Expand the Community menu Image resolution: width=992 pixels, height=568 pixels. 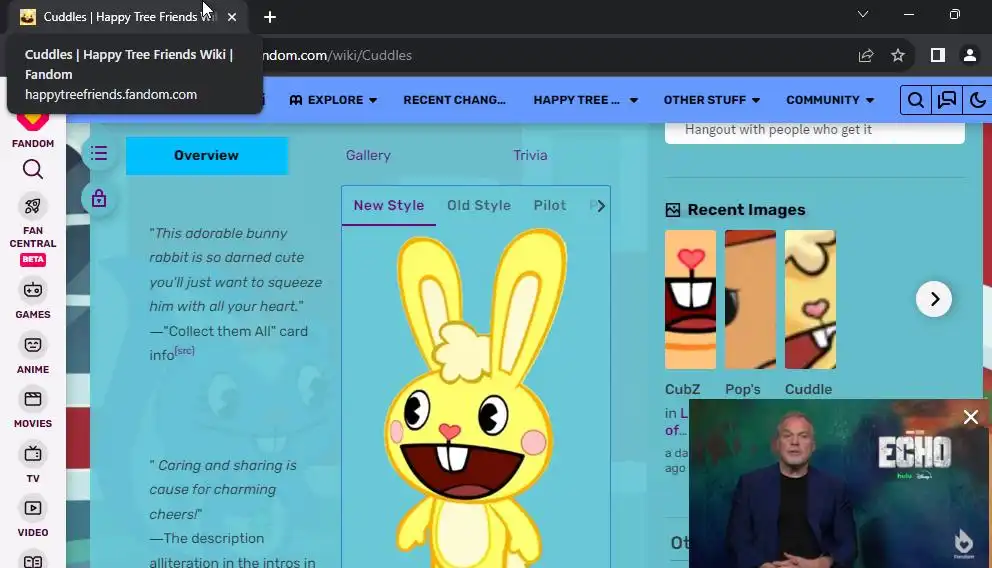point(830,100)
